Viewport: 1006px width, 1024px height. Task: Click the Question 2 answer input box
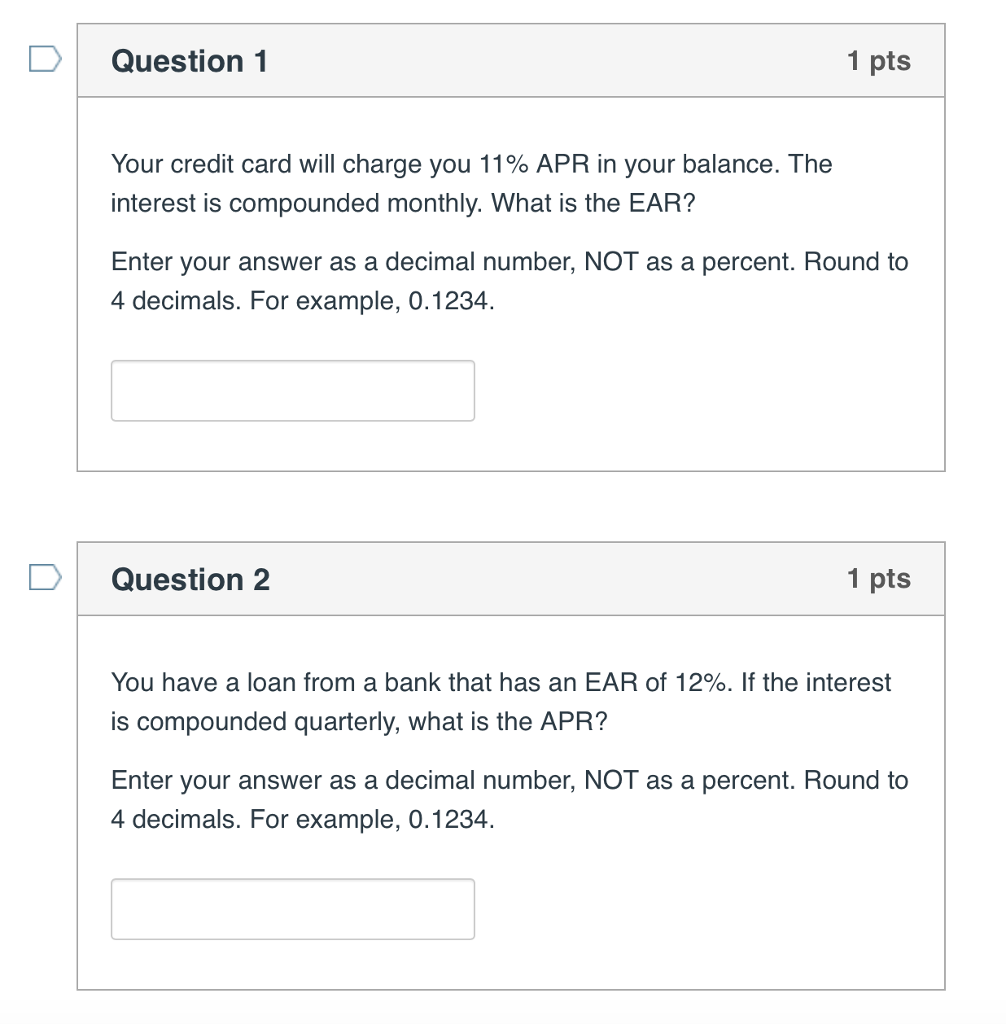292,909
